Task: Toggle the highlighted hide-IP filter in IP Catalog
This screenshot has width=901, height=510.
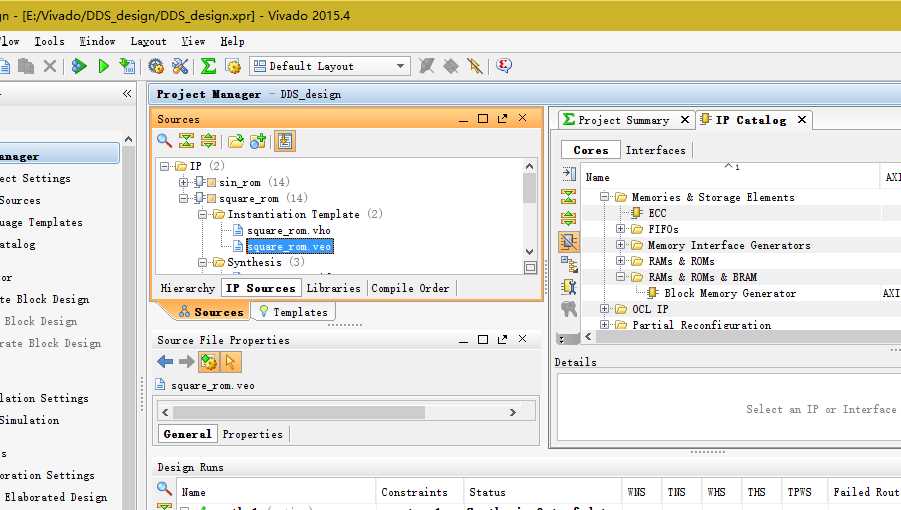Action: coord(568,242)
